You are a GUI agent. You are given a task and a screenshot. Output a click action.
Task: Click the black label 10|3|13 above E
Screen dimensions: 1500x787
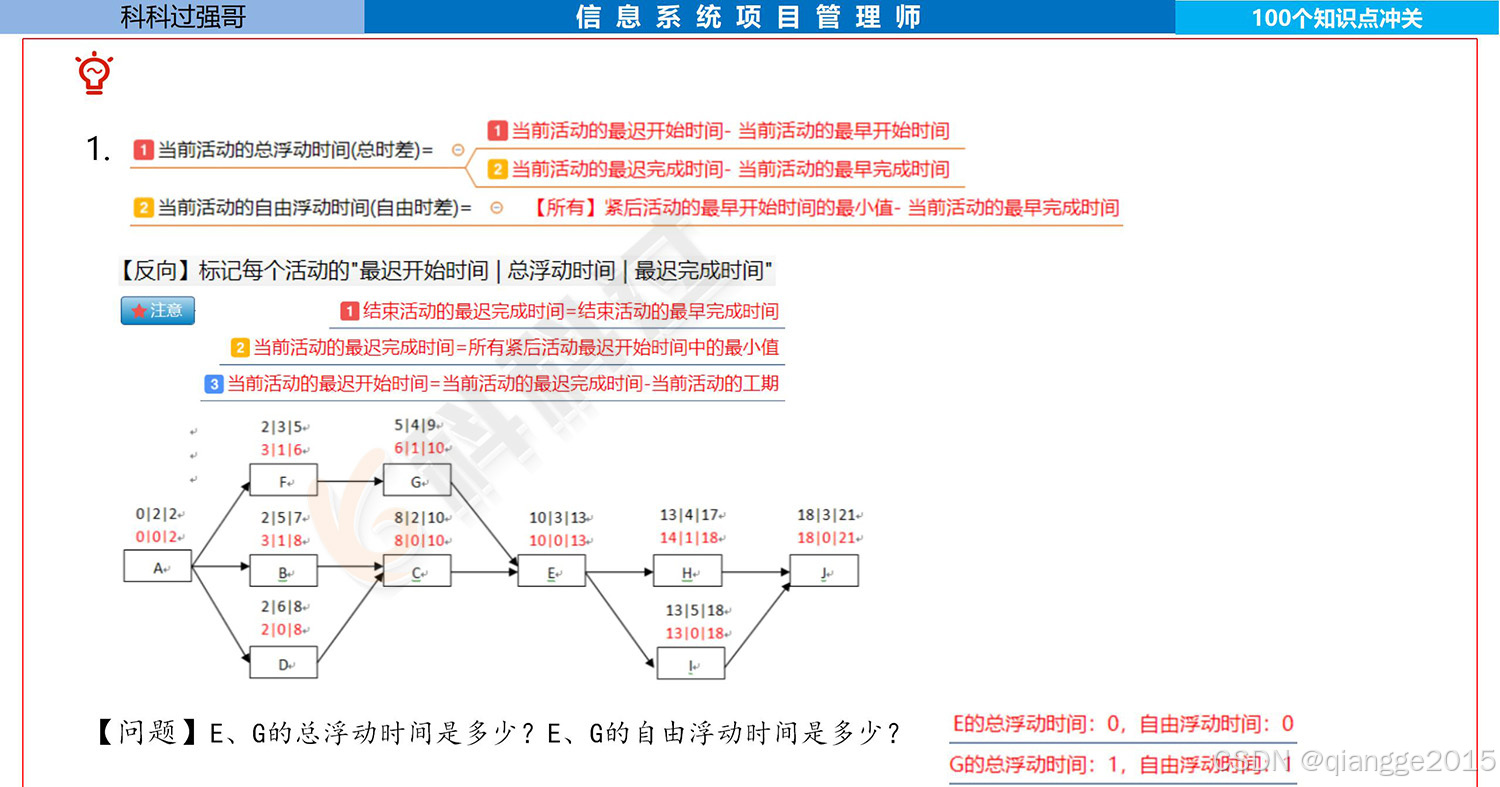[x=558, y=518]
